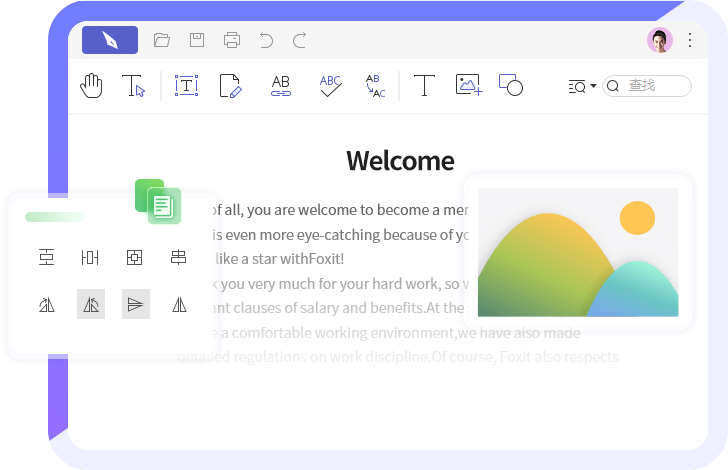Toggle the highlighted vertical flip icon
728x470 pixels.
(136, 304)
